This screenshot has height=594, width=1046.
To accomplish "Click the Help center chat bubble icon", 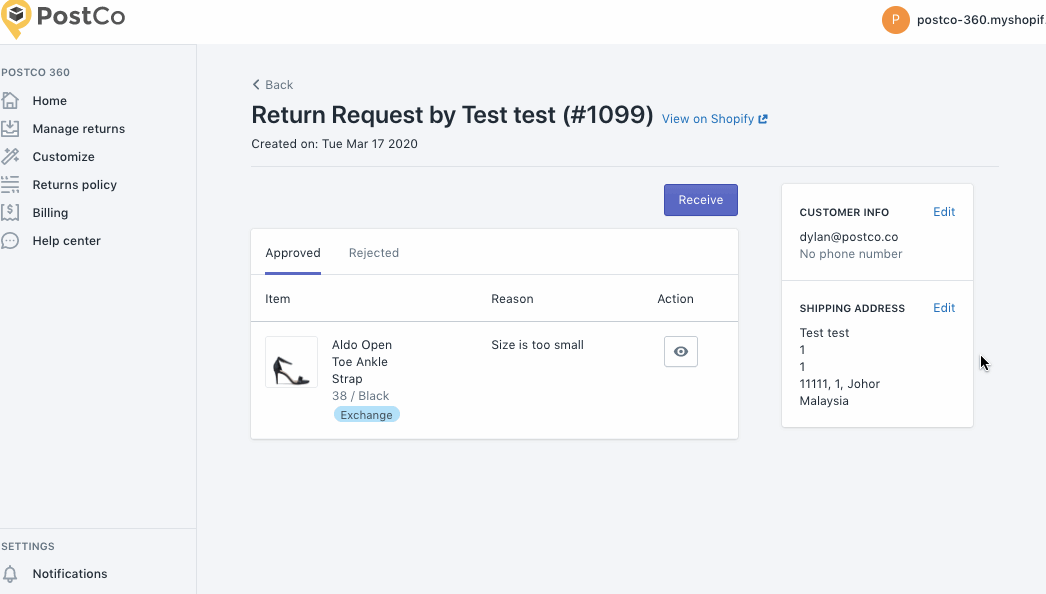I will (10, 241).
